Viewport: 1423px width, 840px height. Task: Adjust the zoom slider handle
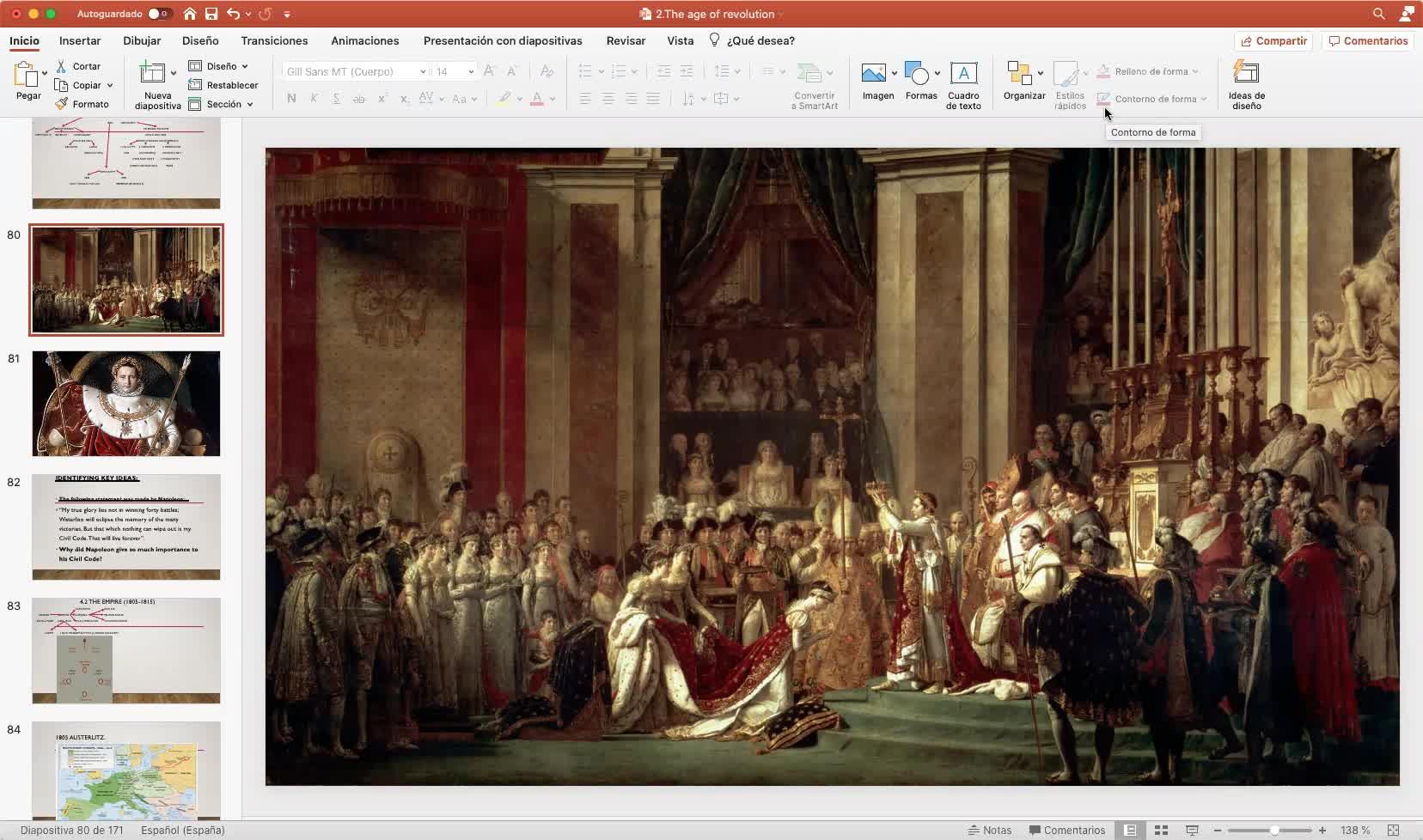1274,831
